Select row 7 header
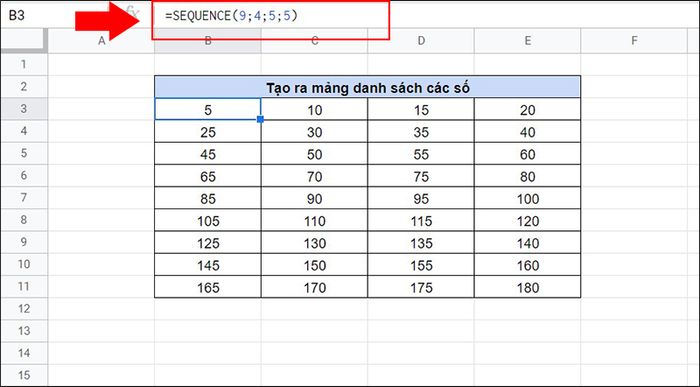 click(x=24, y=198)
